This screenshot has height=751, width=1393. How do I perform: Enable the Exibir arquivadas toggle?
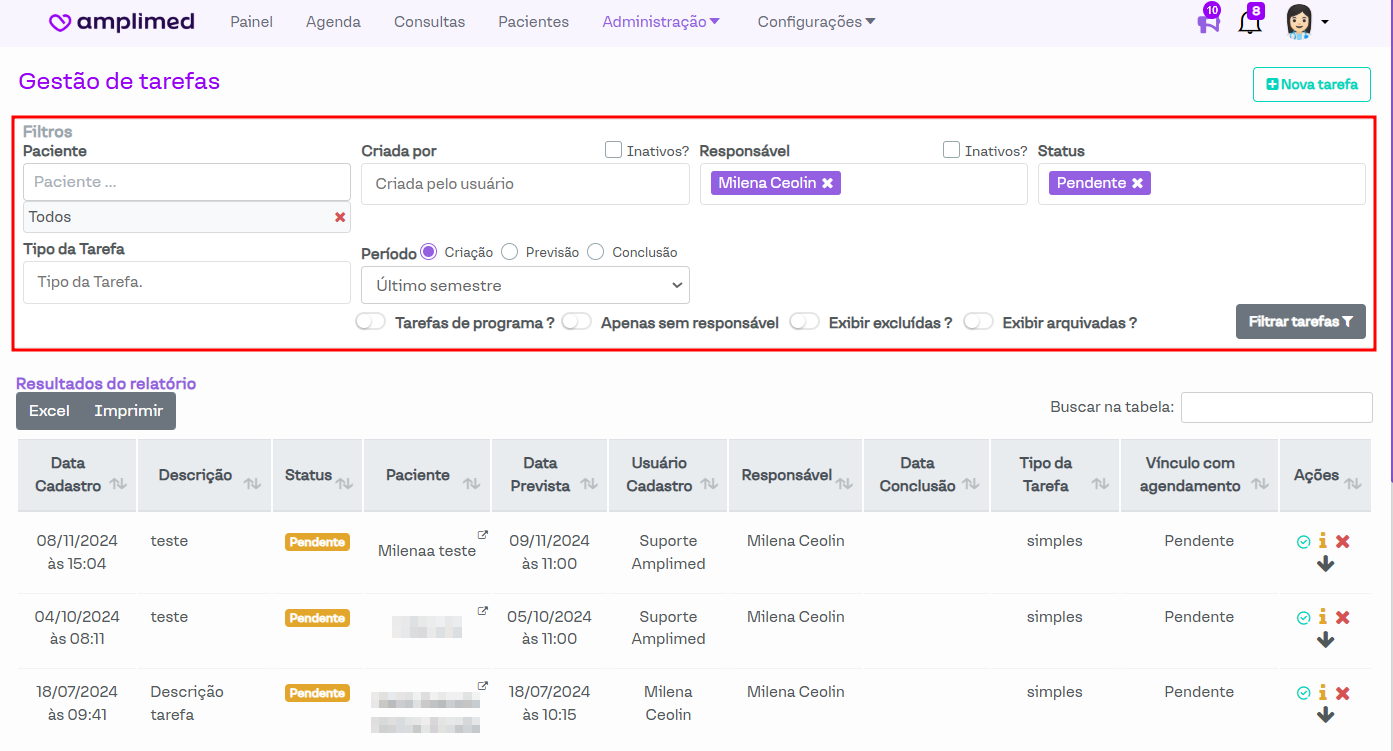point(978,322)
